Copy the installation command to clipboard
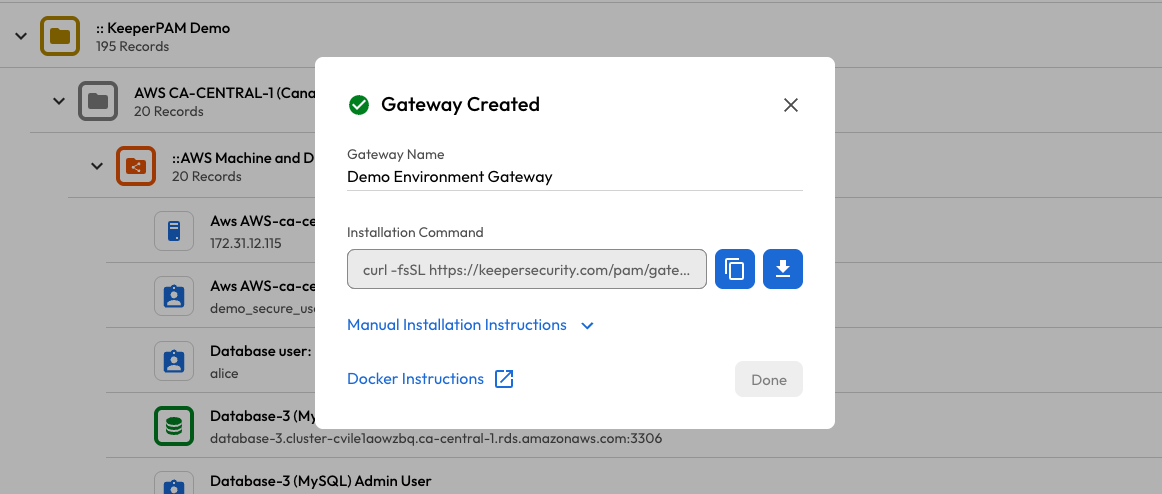This screenshot has height=494, width=1162. click(x=735, y=270)
